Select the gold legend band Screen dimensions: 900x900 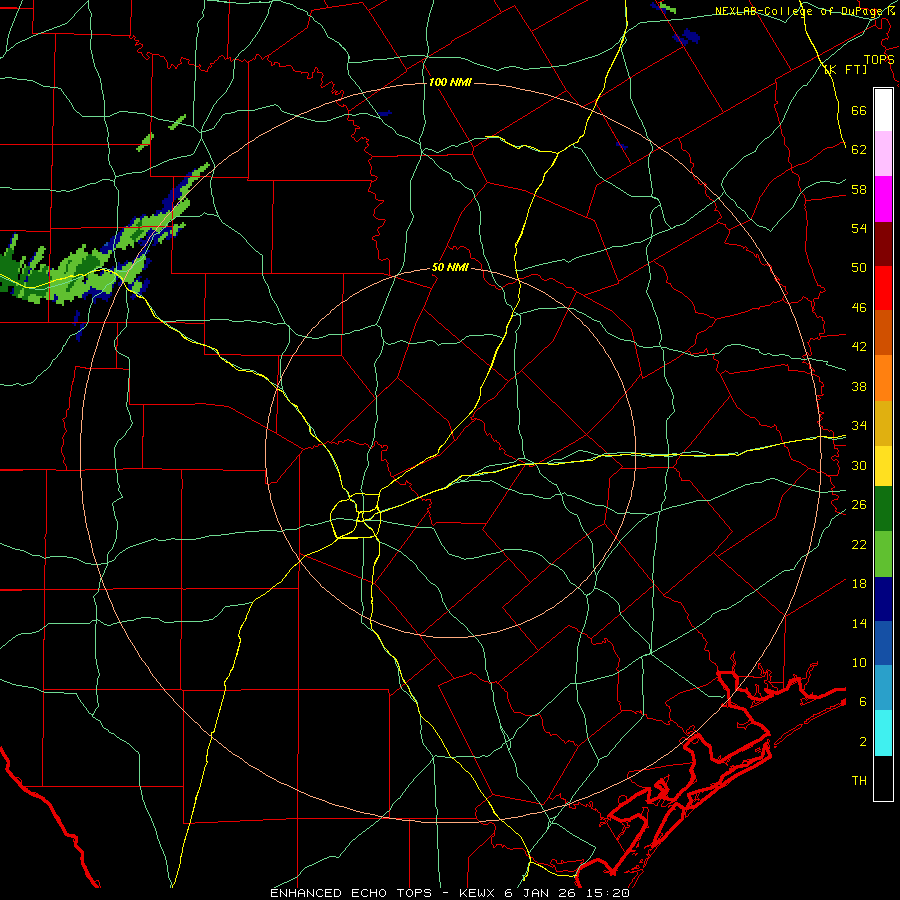[x=883, y=423]
